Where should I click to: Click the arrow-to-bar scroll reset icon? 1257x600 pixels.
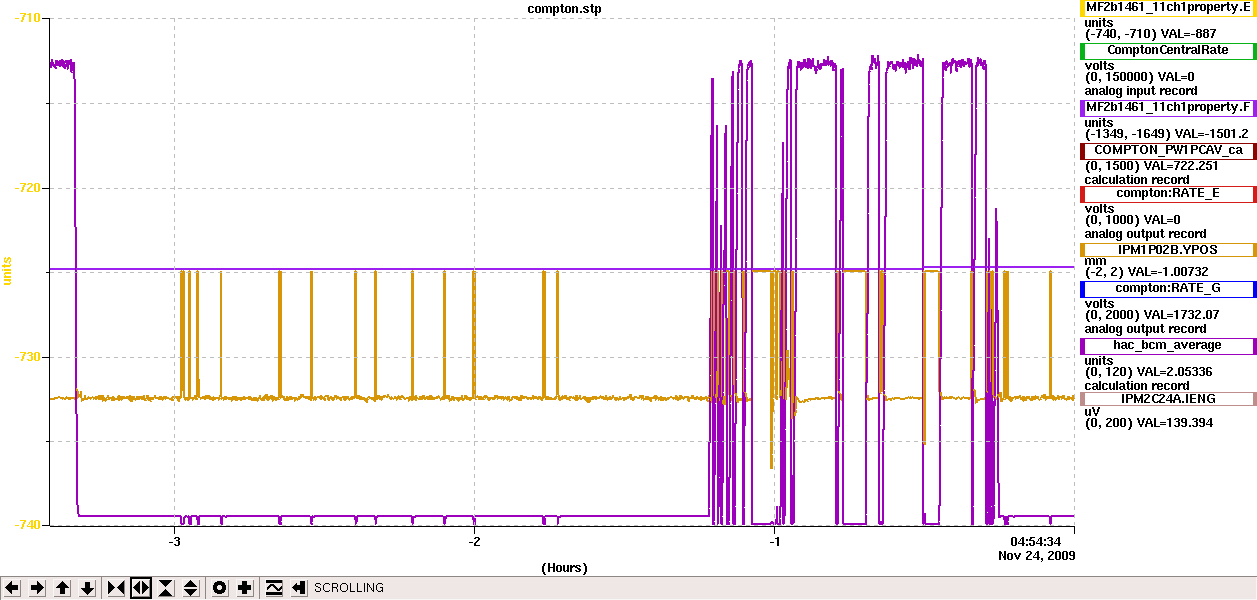coord(298,588)
